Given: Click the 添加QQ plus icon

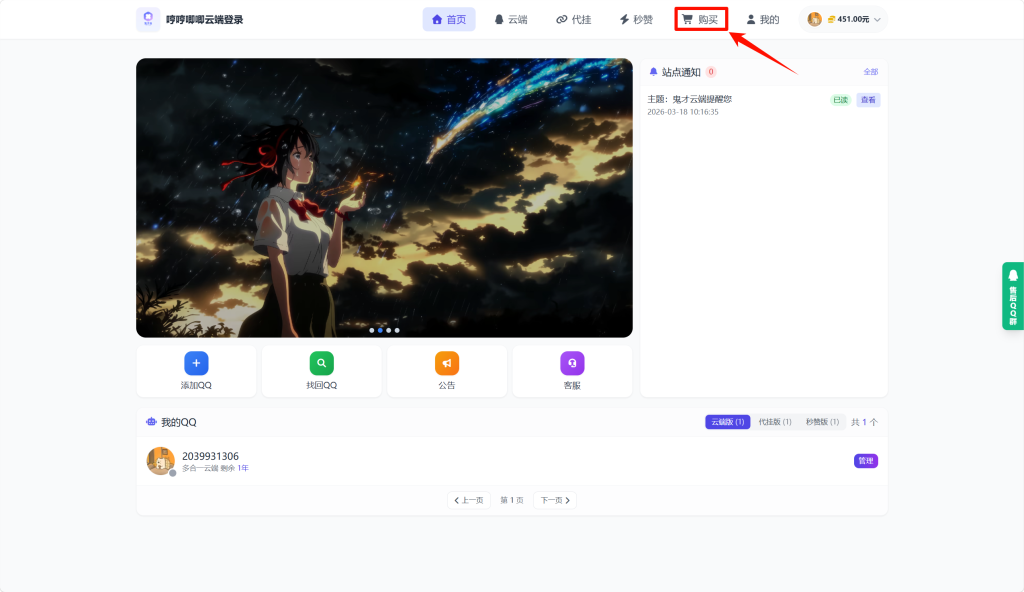Looking at the screenshot, I should pyautogui.click(x=197, y=363).
